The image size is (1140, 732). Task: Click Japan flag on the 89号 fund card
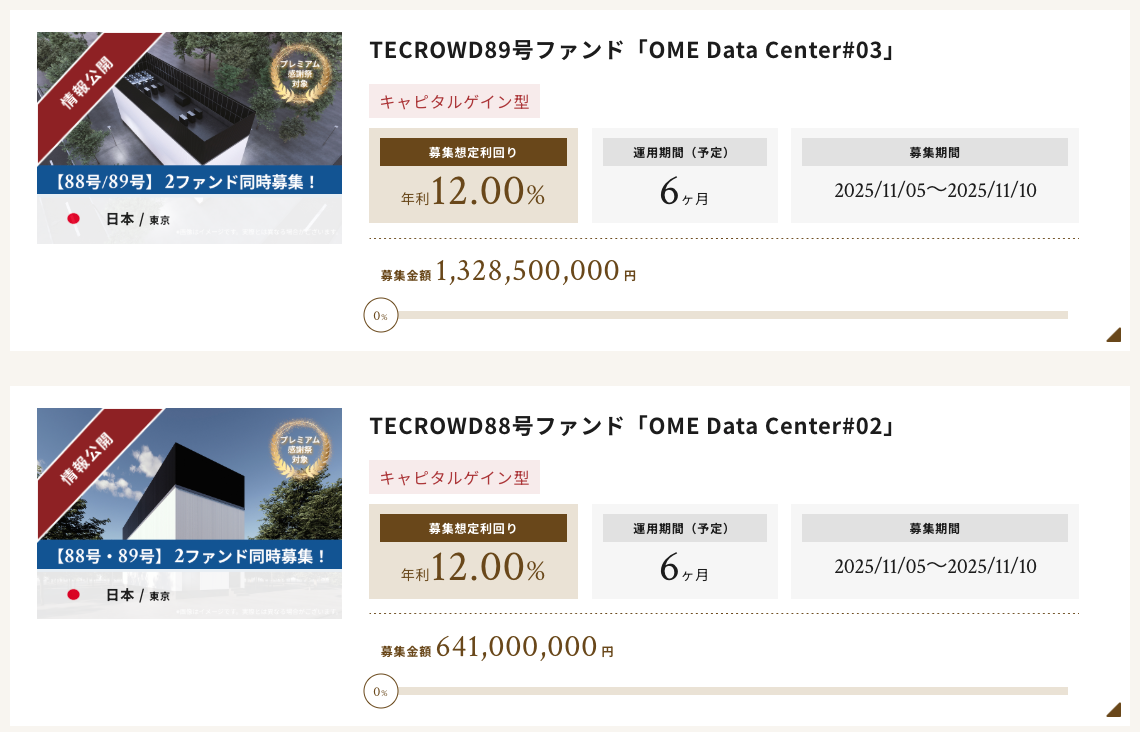(73, 219)
